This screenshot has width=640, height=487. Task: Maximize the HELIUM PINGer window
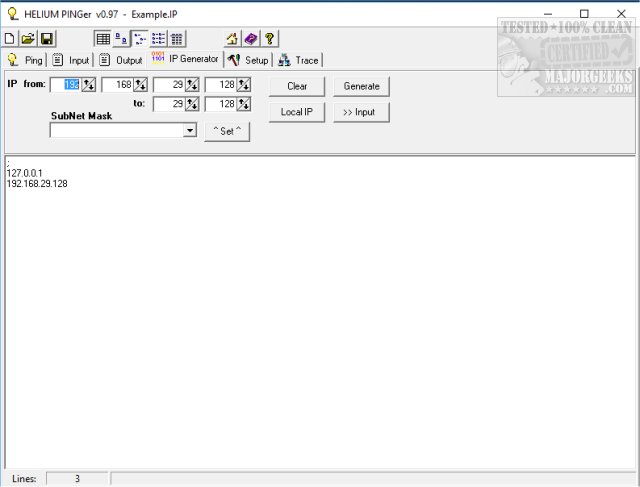pyautogui.click(x=584, y=14)
